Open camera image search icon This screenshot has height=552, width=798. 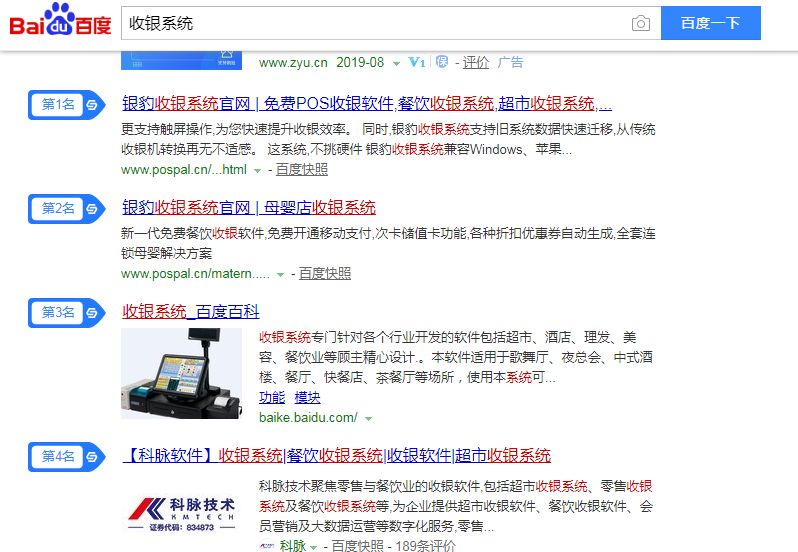tap(641, 23)
